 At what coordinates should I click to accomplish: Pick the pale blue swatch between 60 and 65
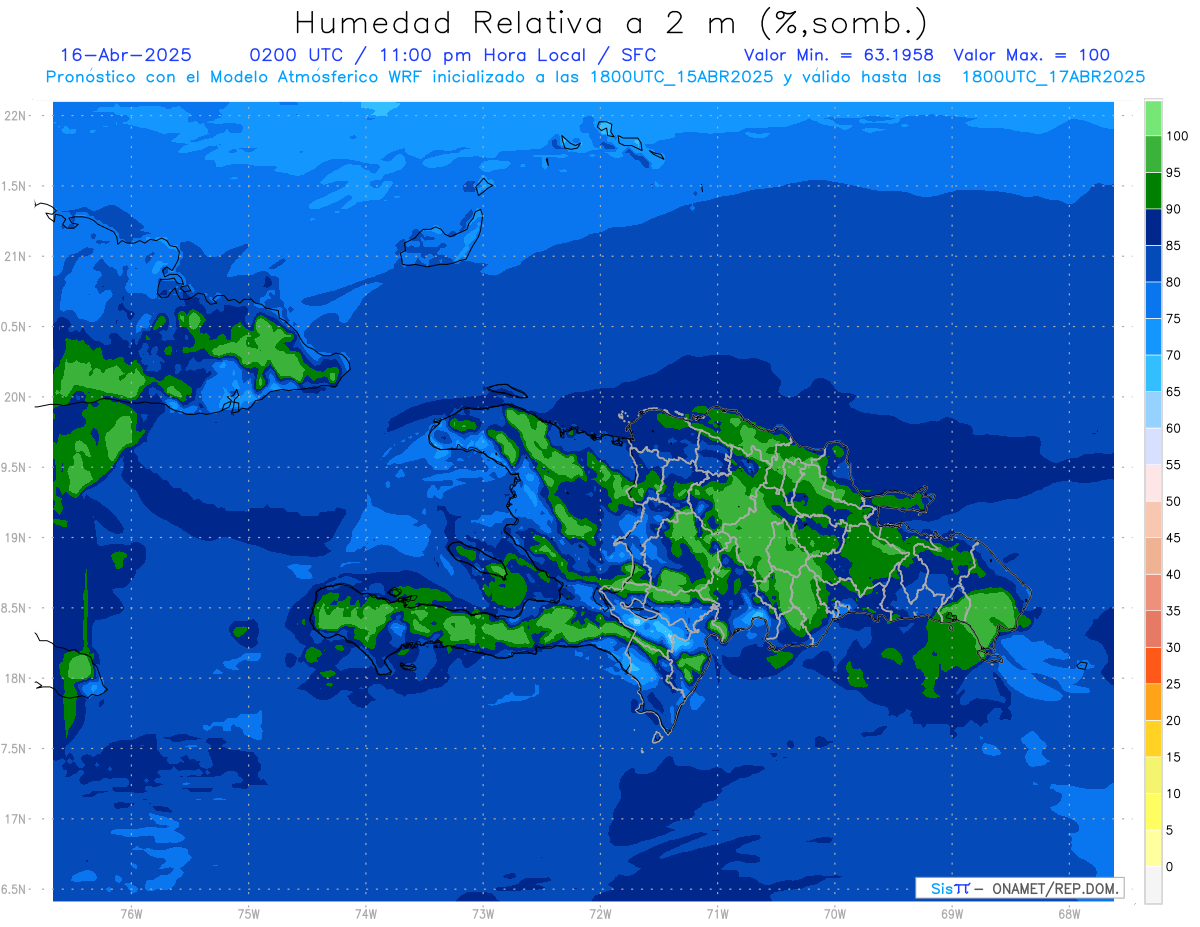[1153, 410]
